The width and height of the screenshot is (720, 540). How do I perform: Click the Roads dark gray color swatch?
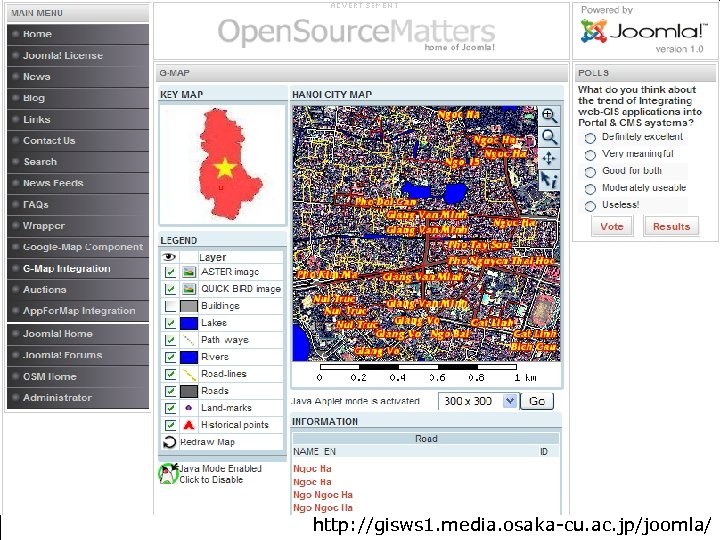click(x=189, y=391)
